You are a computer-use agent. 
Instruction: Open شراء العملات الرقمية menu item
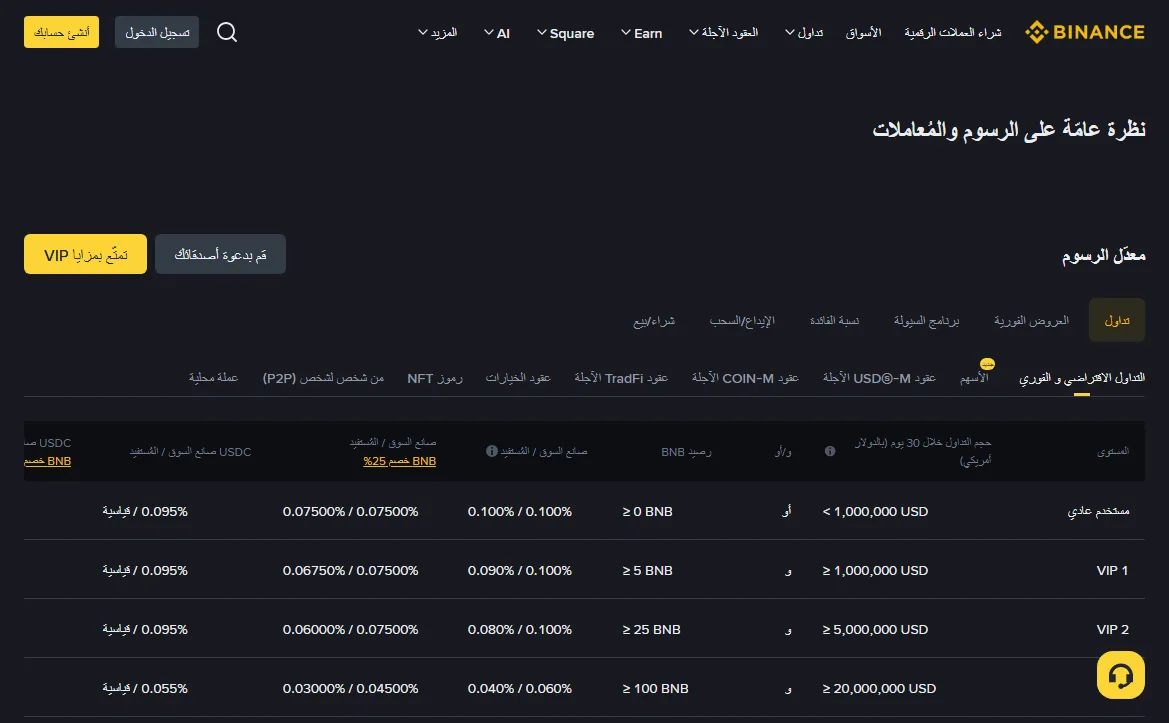tap(953, 33)
